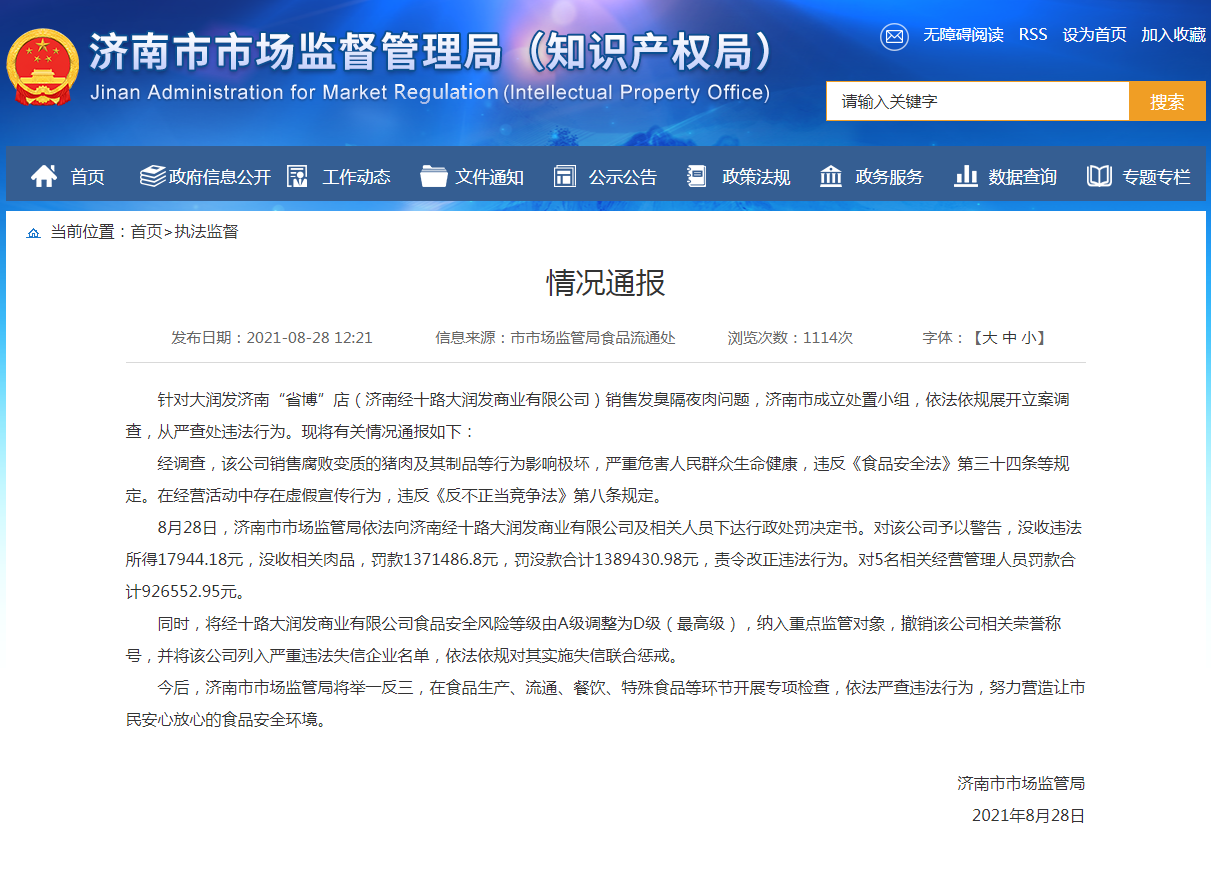
Task: Open the RSS link
Action: (1033, 35)
